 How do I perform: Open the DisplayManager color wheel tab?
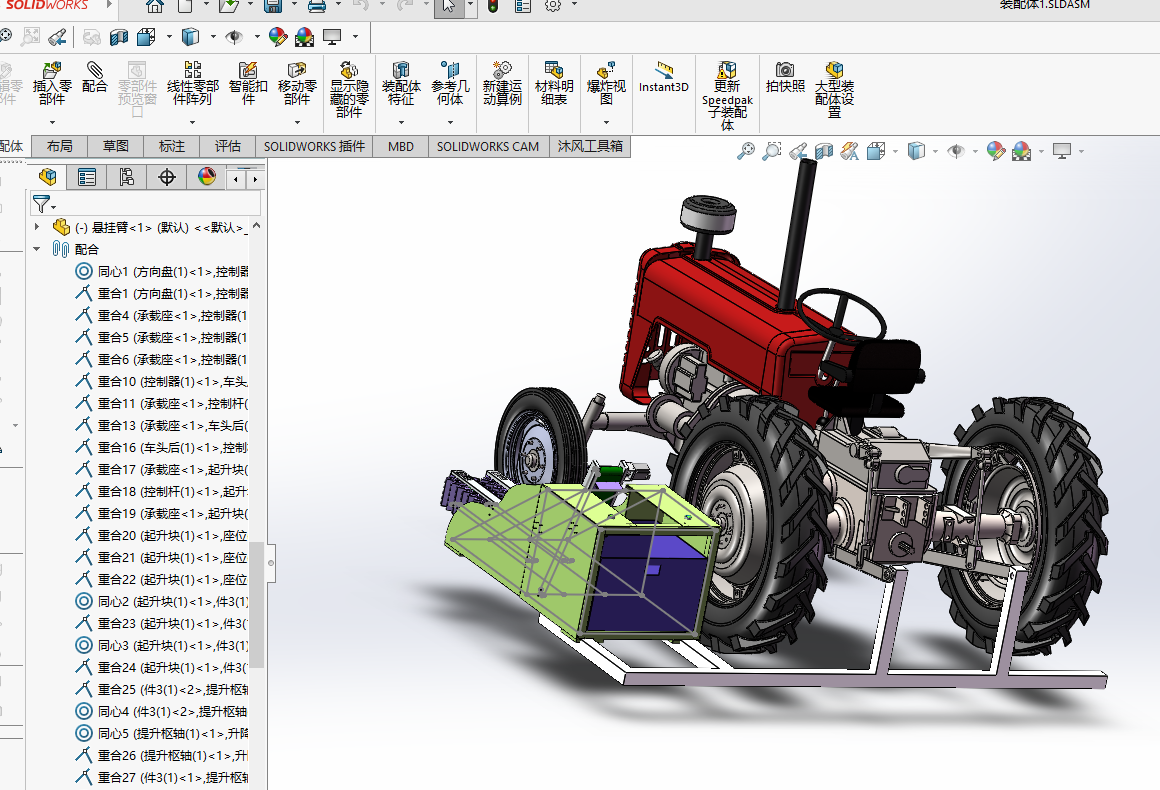pyautogui.click(x=207, y=178)
